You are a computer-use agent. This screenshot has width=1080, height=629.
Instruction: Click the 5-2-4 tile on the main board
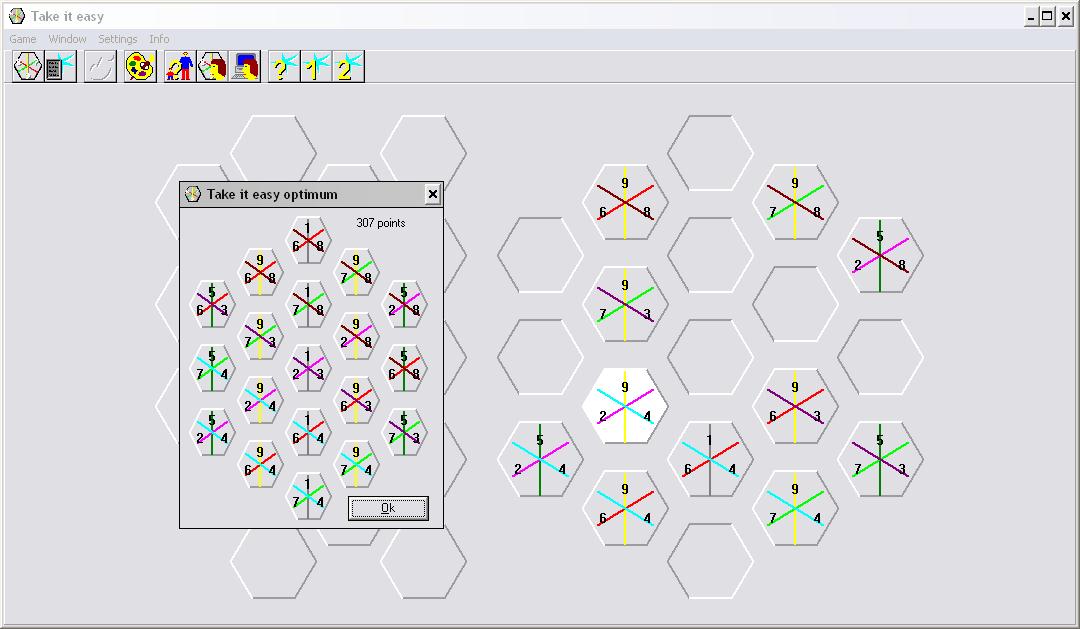(x=541, y=459)
